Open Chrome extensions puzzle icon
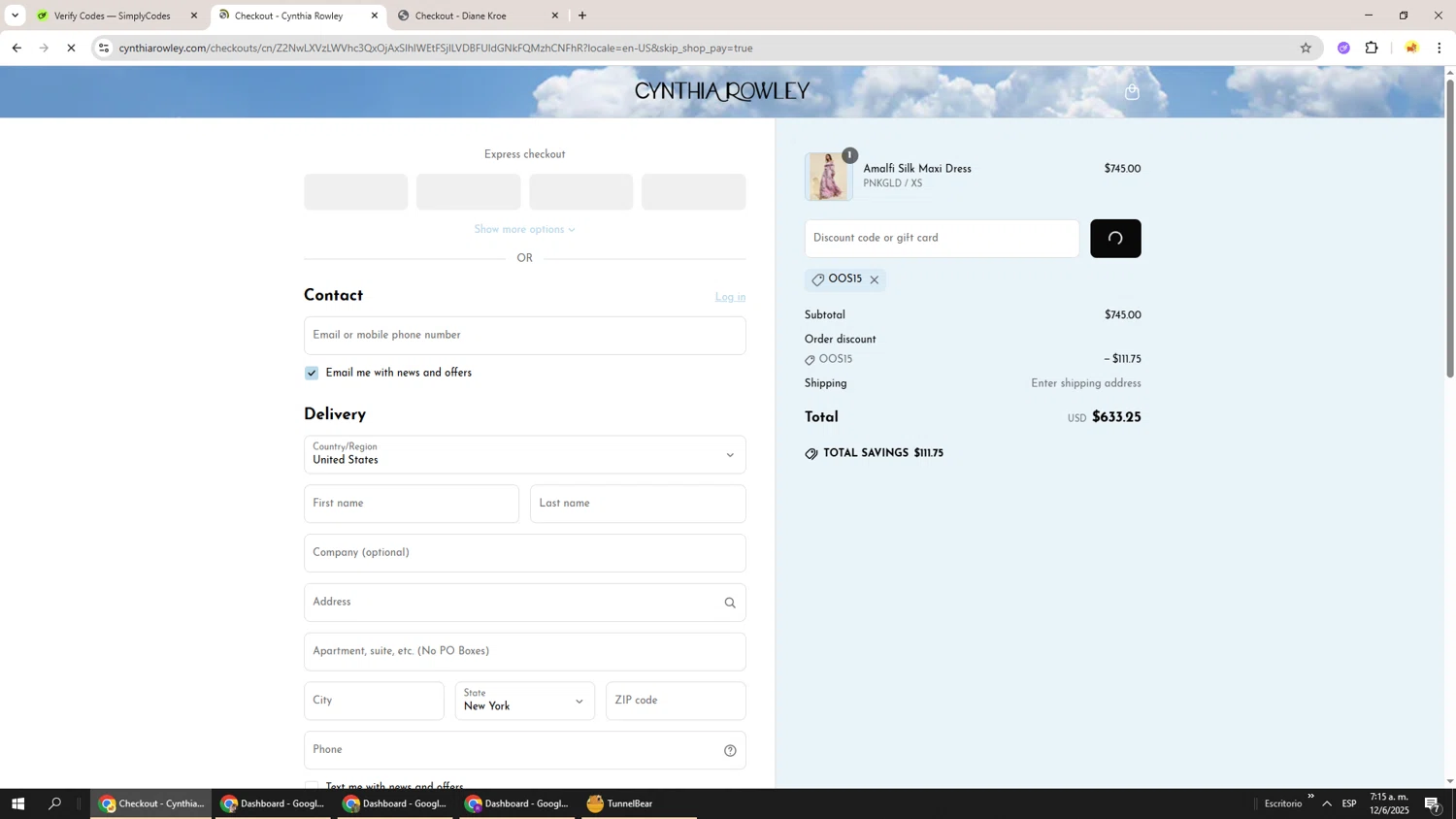Viewport: 1456px width, 819px height. click(1372, 48)
